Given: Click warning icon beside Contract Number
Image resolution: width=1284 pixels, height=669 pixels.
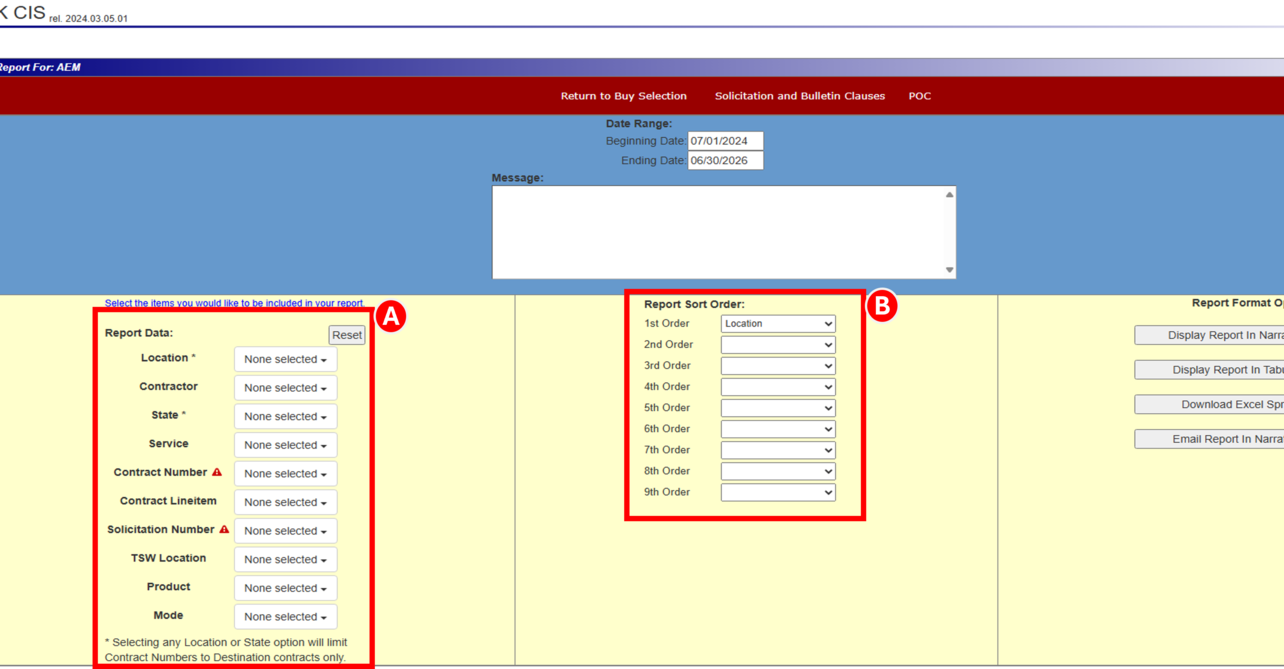Looking at the screenshot, I should [217, 472].
